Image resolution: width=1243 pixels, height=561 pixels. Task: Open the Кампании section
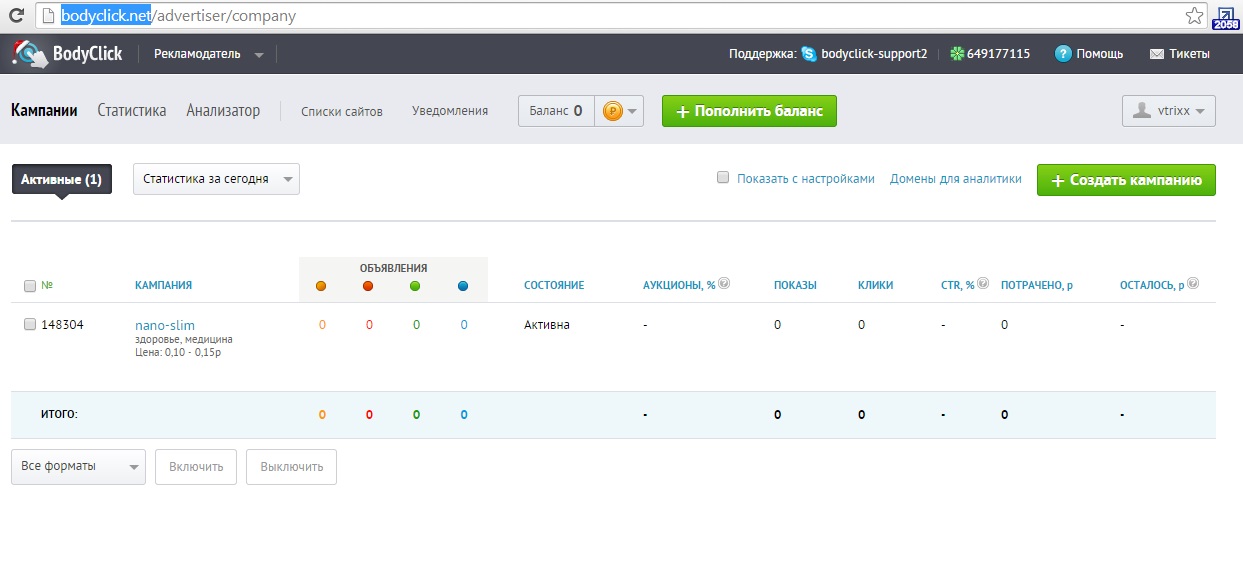tap(44, 111)
